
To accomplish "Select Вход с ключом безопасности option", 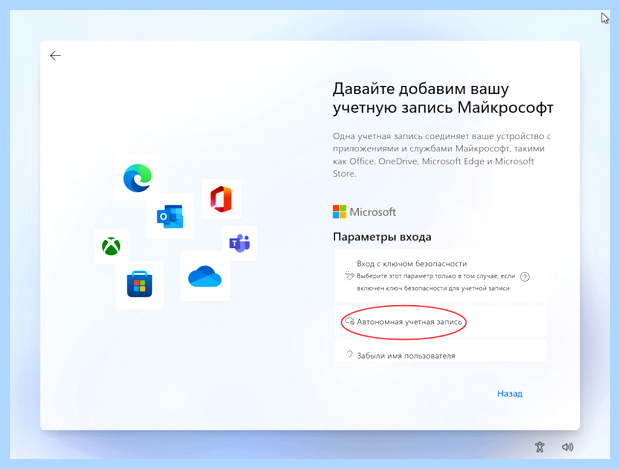I will [441, 276].
